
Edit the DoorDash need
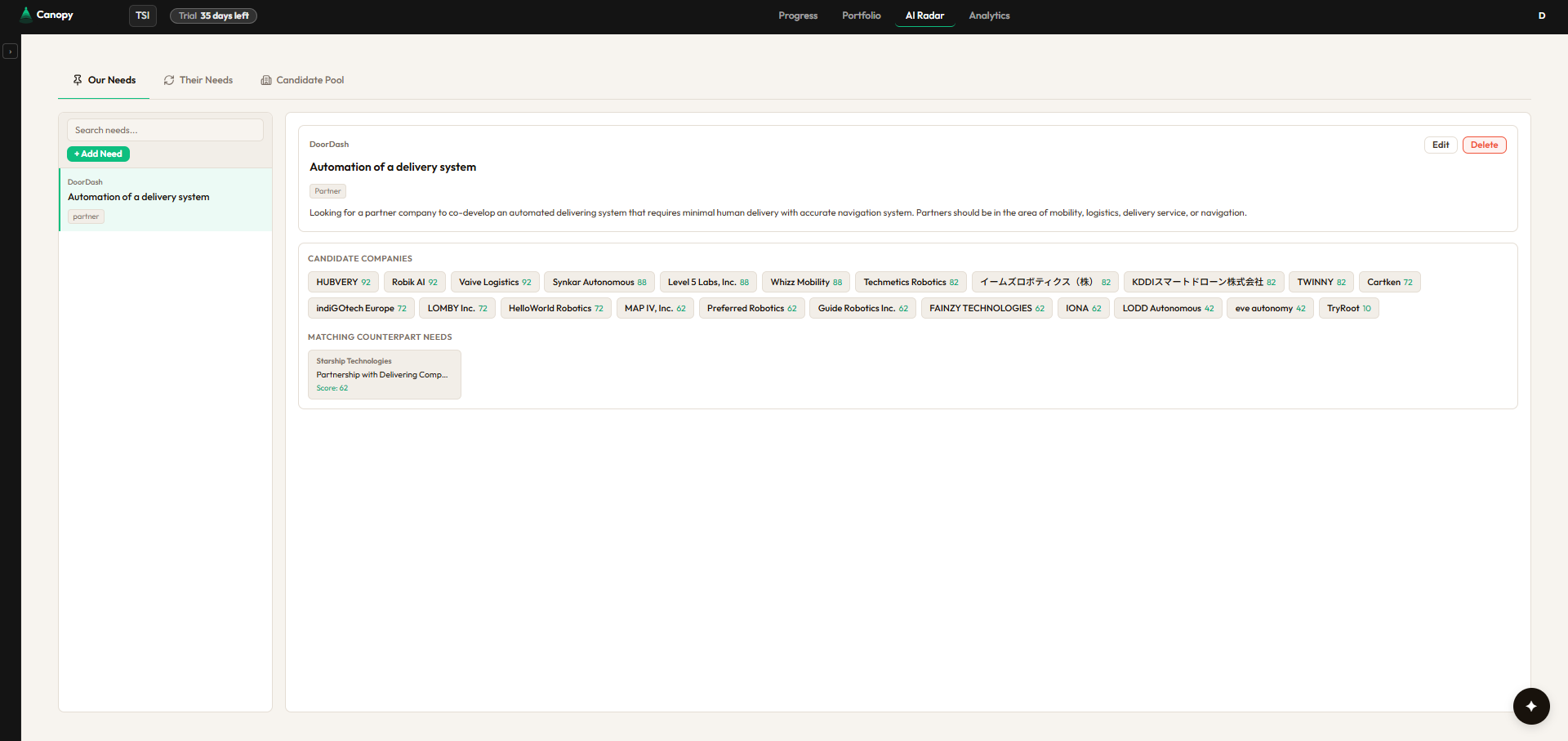click(x=1441, y=145)
